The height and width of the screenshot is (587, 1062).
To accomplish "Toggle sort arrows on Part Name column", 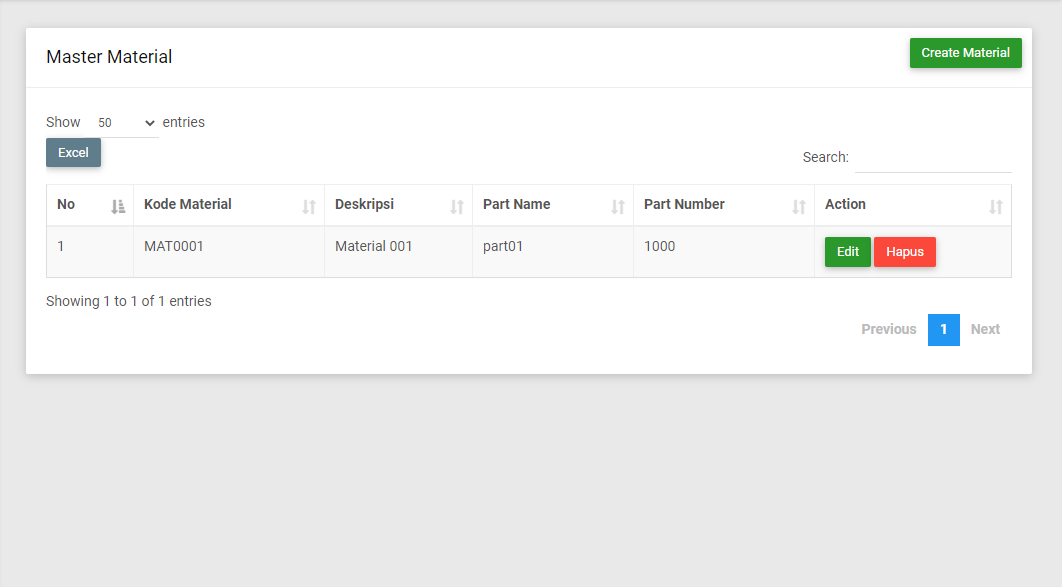I will (x=618, y=206).
